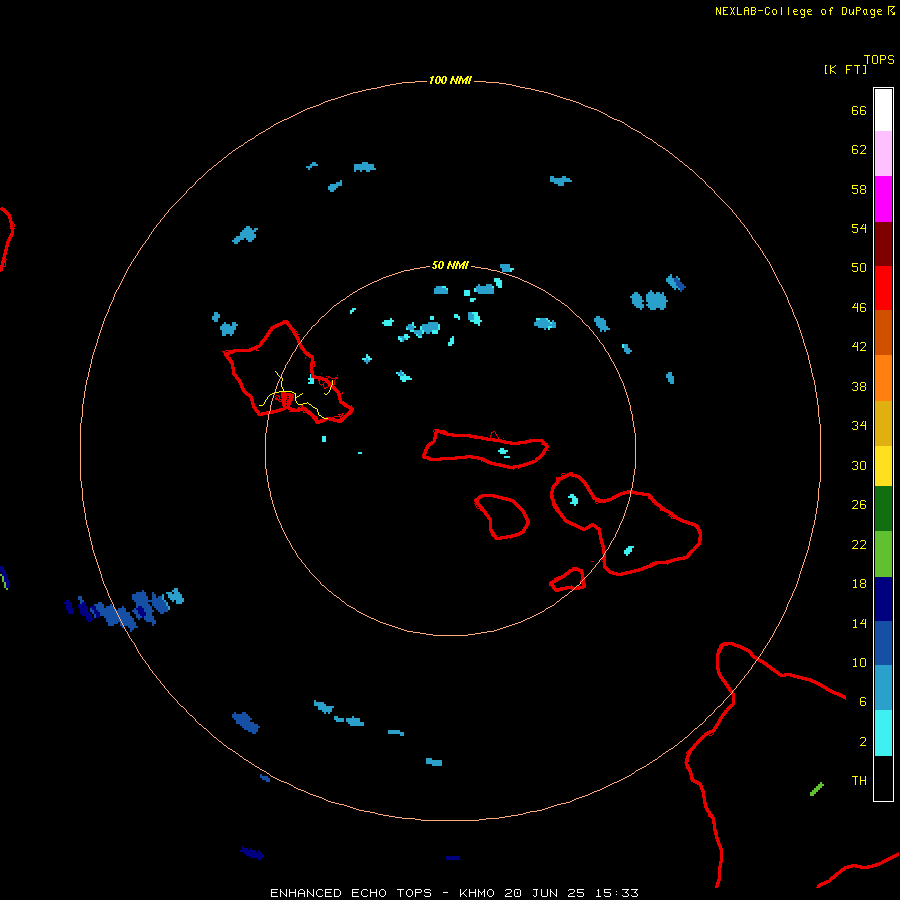This screenshot has width=900, height=900.
Task: Click the legend value "6"
Action: [x=863, y=702]
